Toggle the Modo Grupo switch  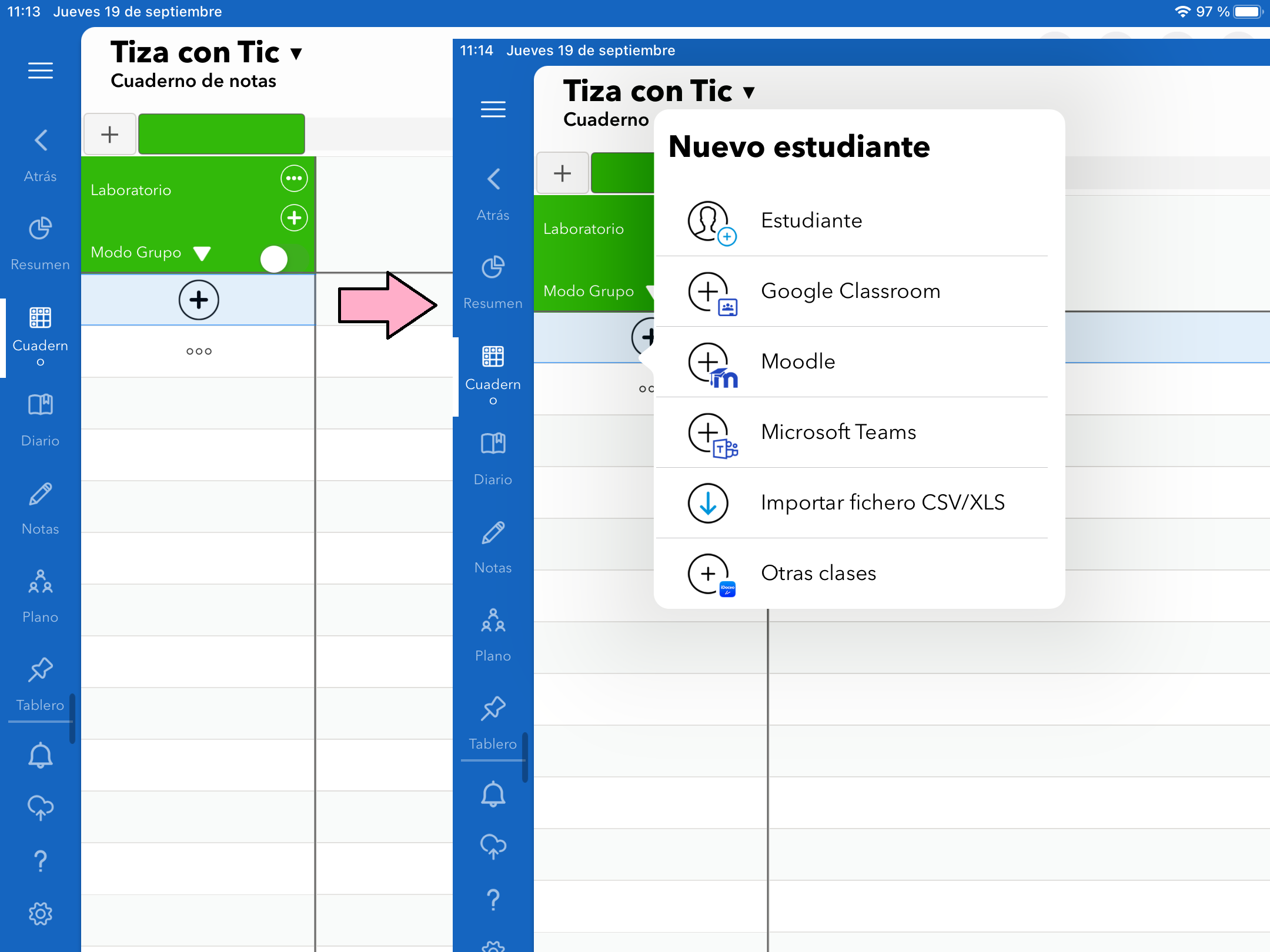point(284,259)
